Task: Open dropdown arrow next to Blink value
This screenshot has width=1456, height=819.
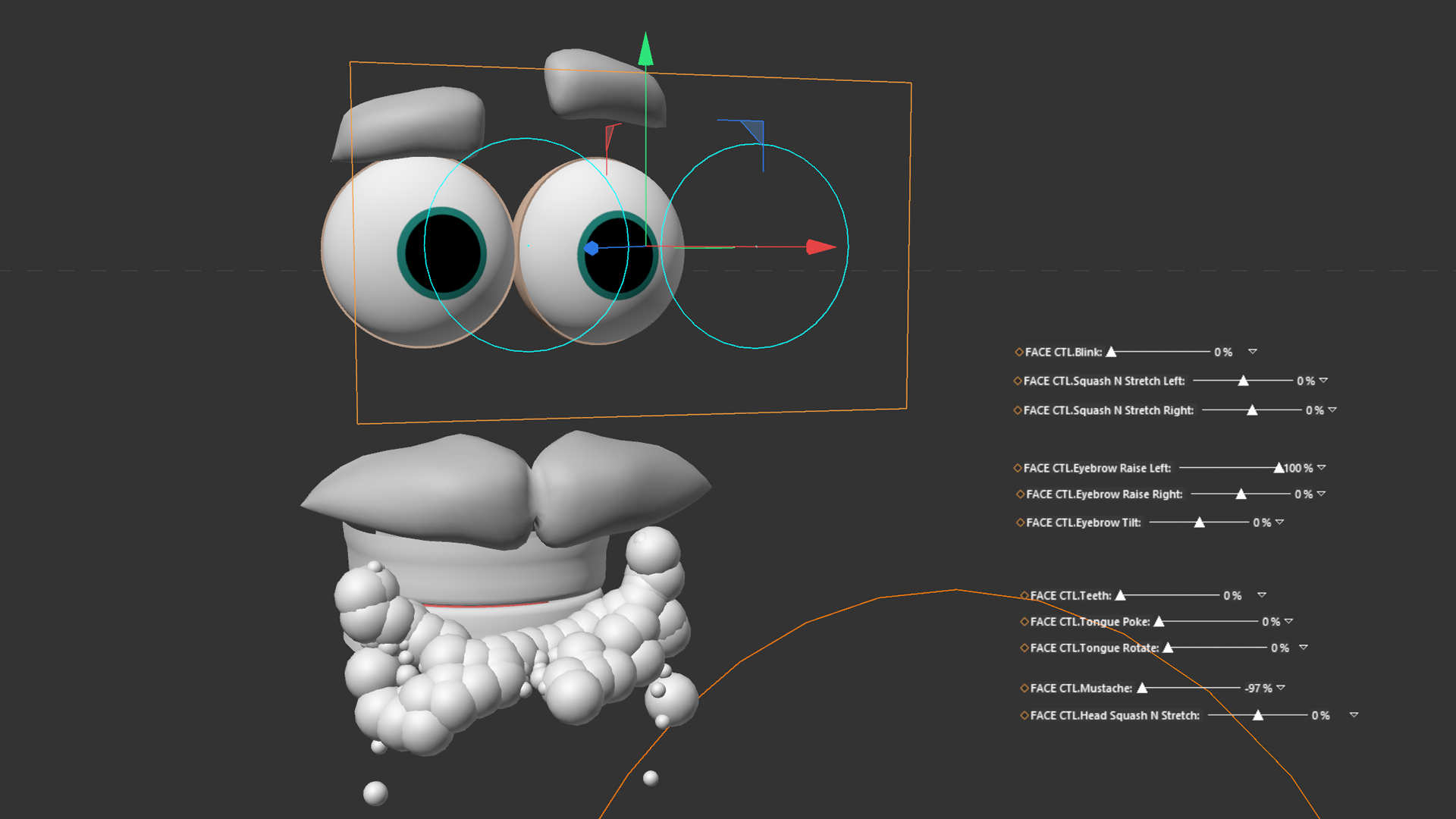Action: point(1253,352)
